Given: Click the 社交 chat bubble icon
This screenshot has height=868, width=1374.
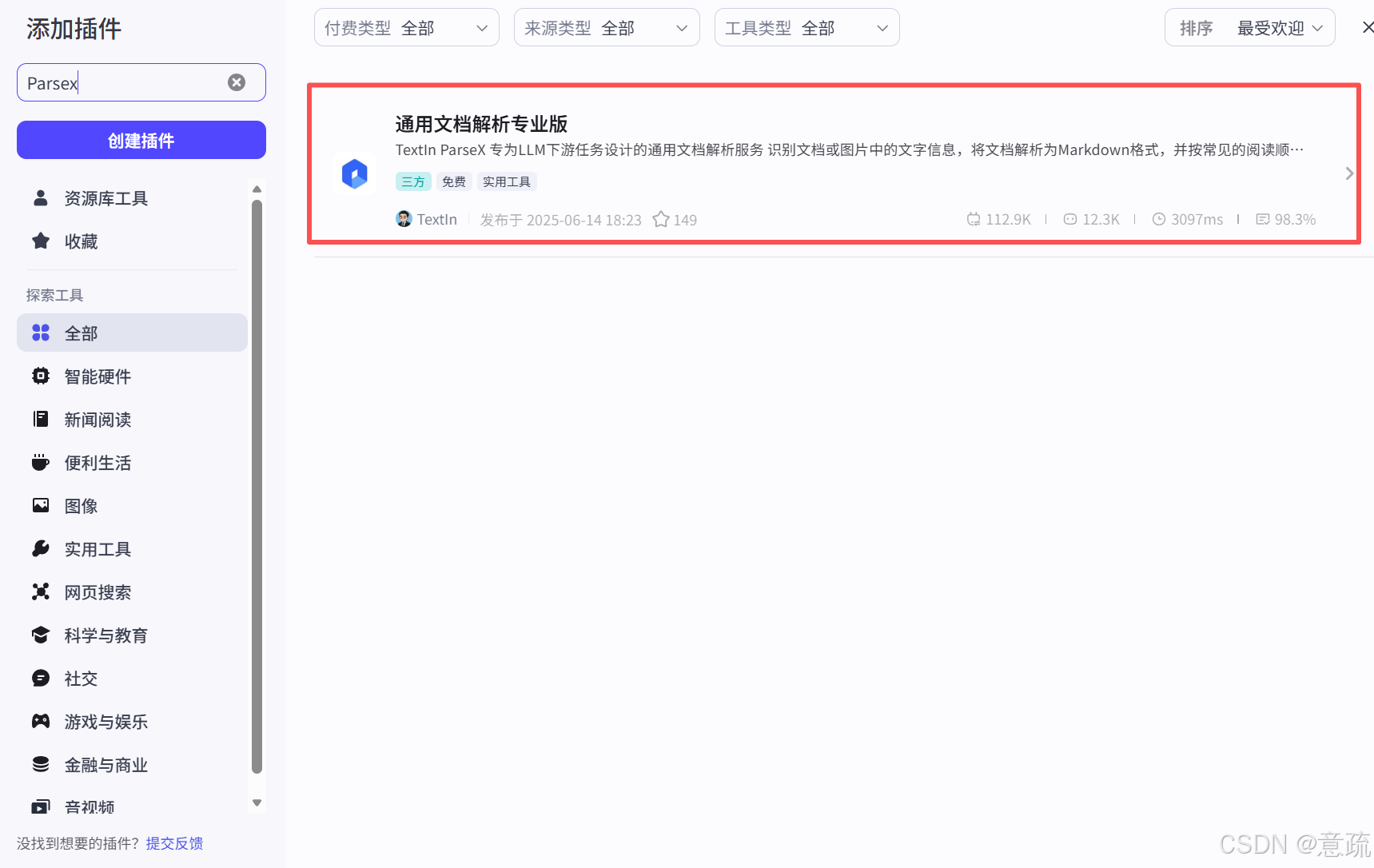Looking at the screenshot, I should (x=41, y=678).
